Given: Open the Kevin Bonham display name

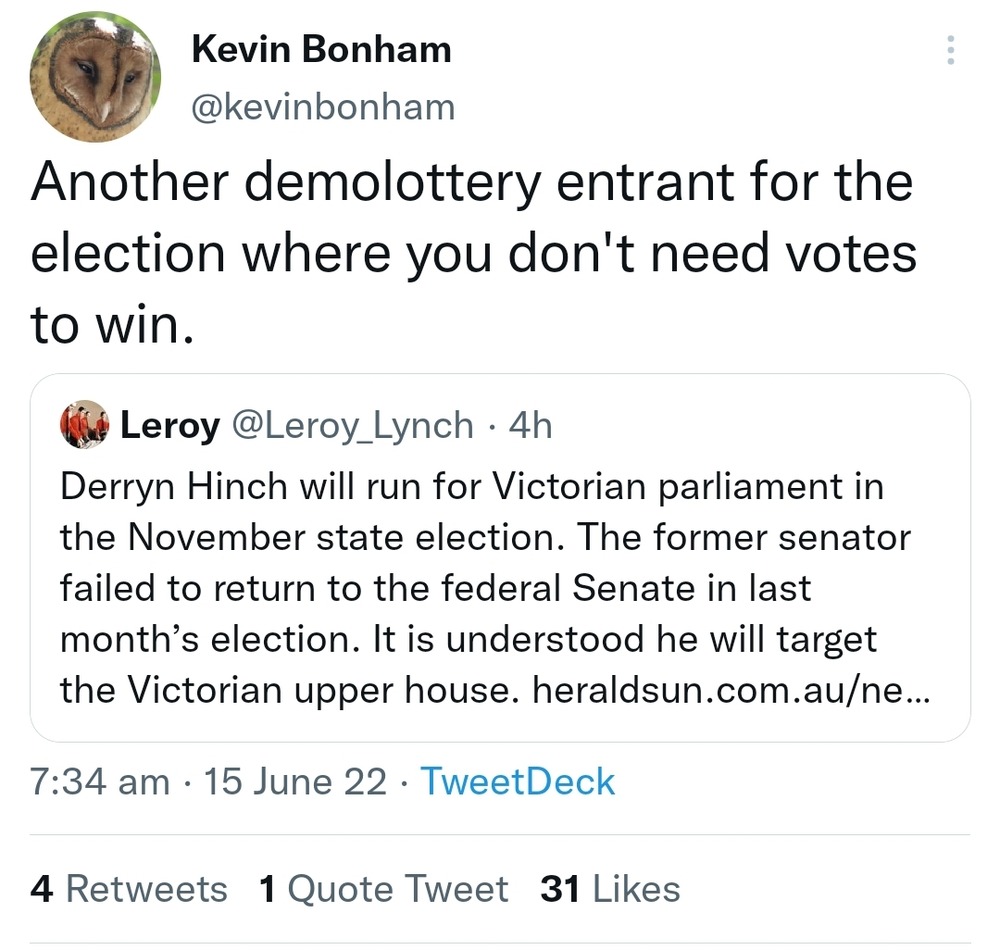Looking at the screenshot, I should click(320, 49).
